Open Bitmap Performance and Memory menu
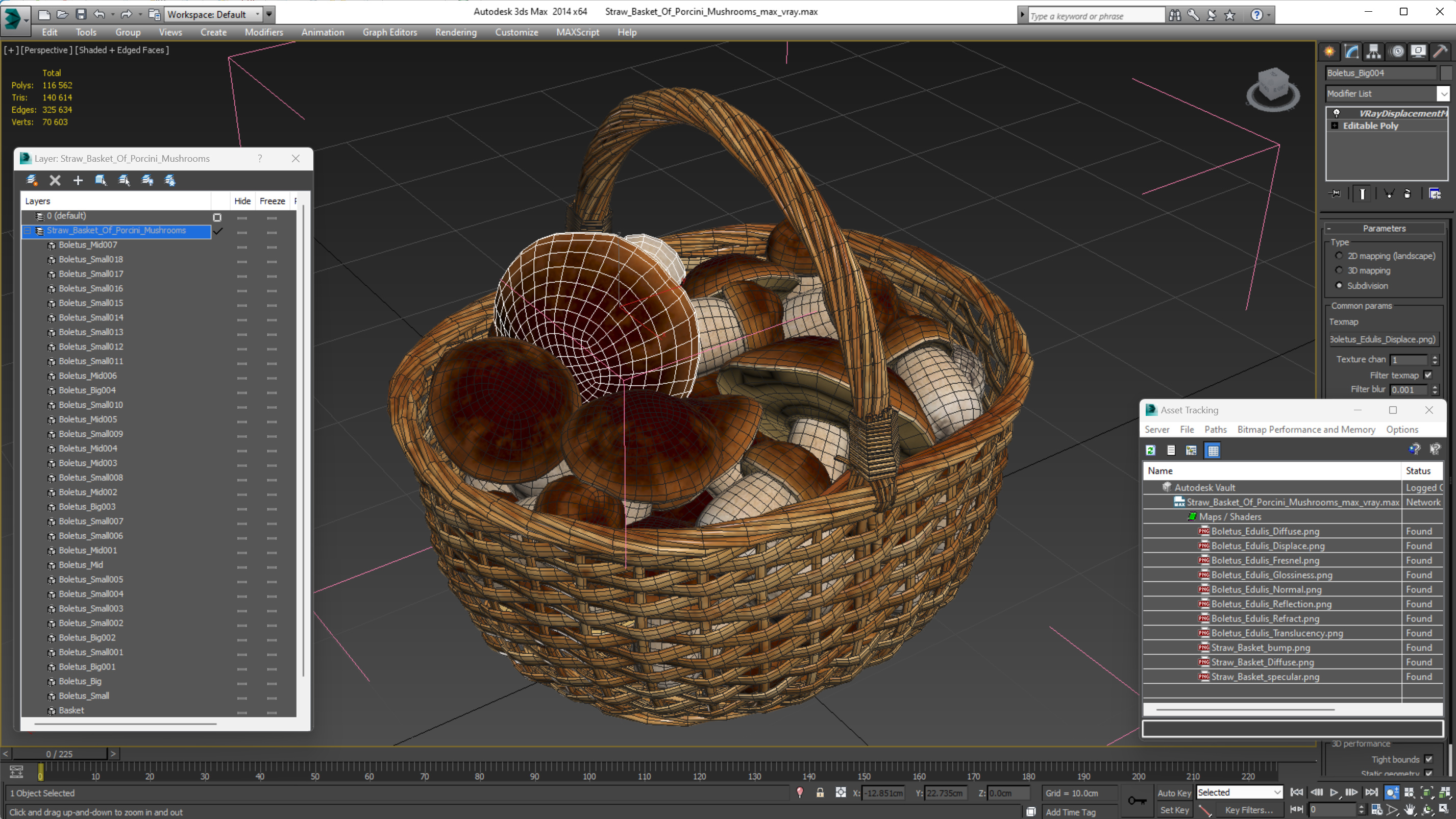 (1306, 429)
